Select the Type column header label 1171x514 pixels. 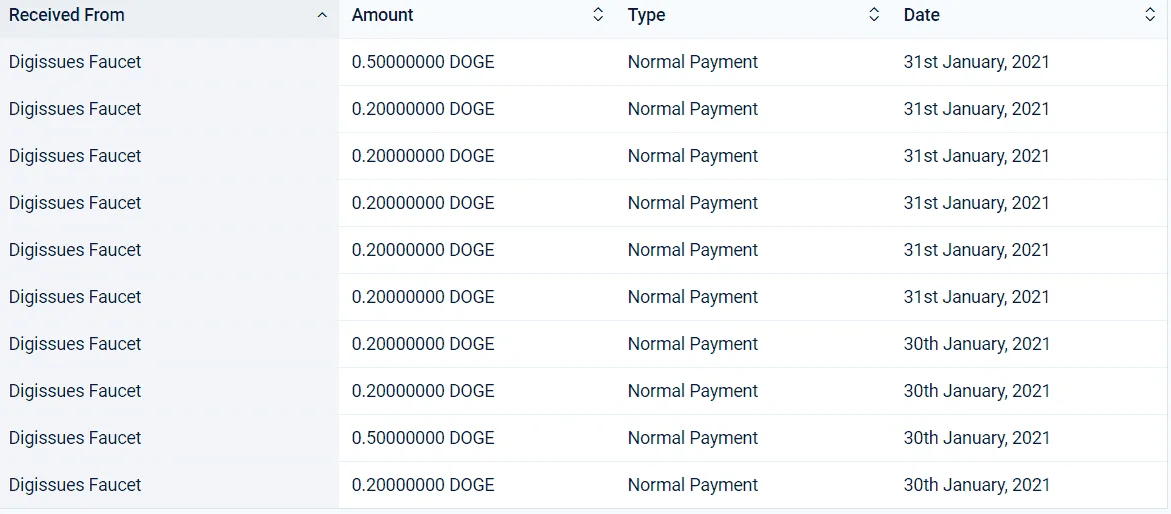coord(646,15)
